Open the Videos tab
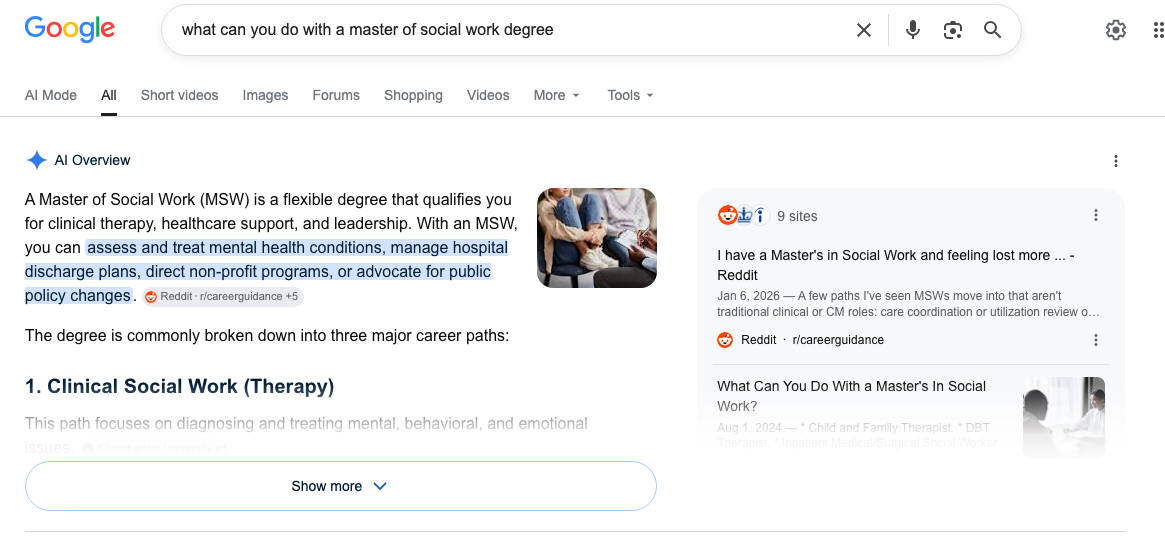The image size is (1165, 540). point(488,95)
